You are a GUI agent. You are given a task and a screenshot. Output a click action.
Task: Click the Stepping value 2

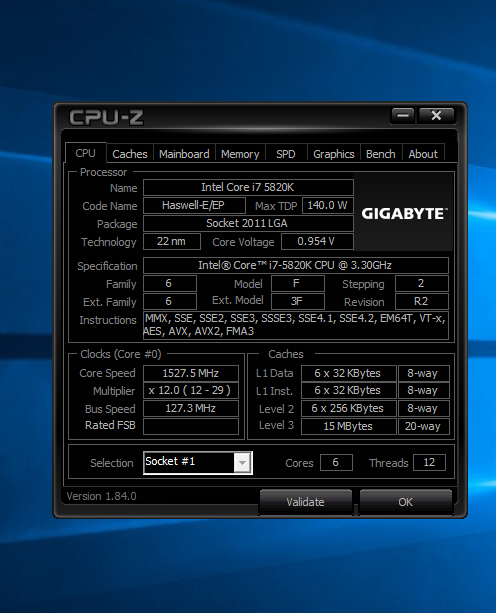click(422, 283)
